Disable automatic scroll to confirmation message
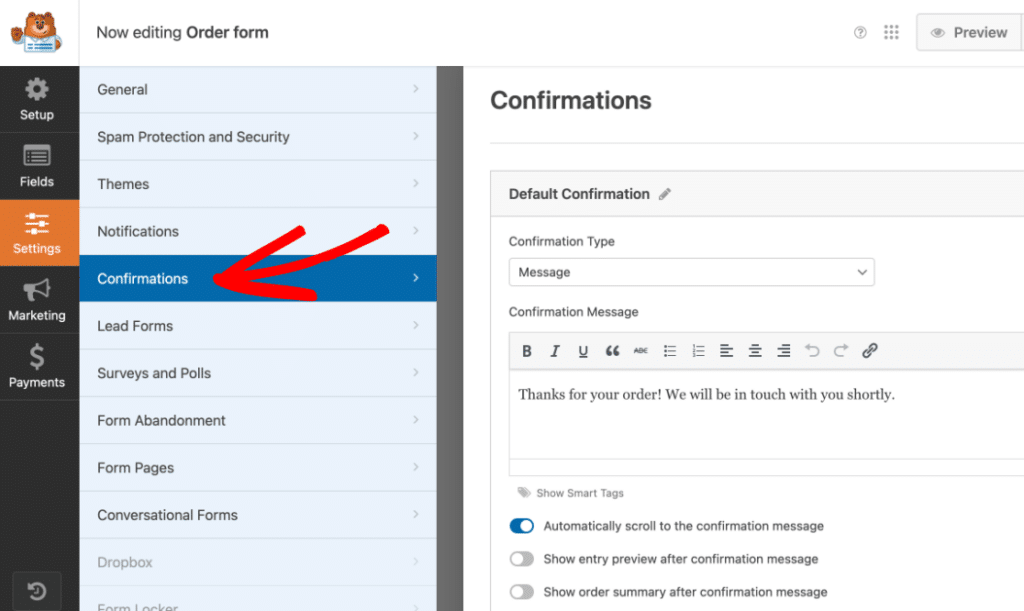Viewport: 1024px width, 611px height. 522,526
